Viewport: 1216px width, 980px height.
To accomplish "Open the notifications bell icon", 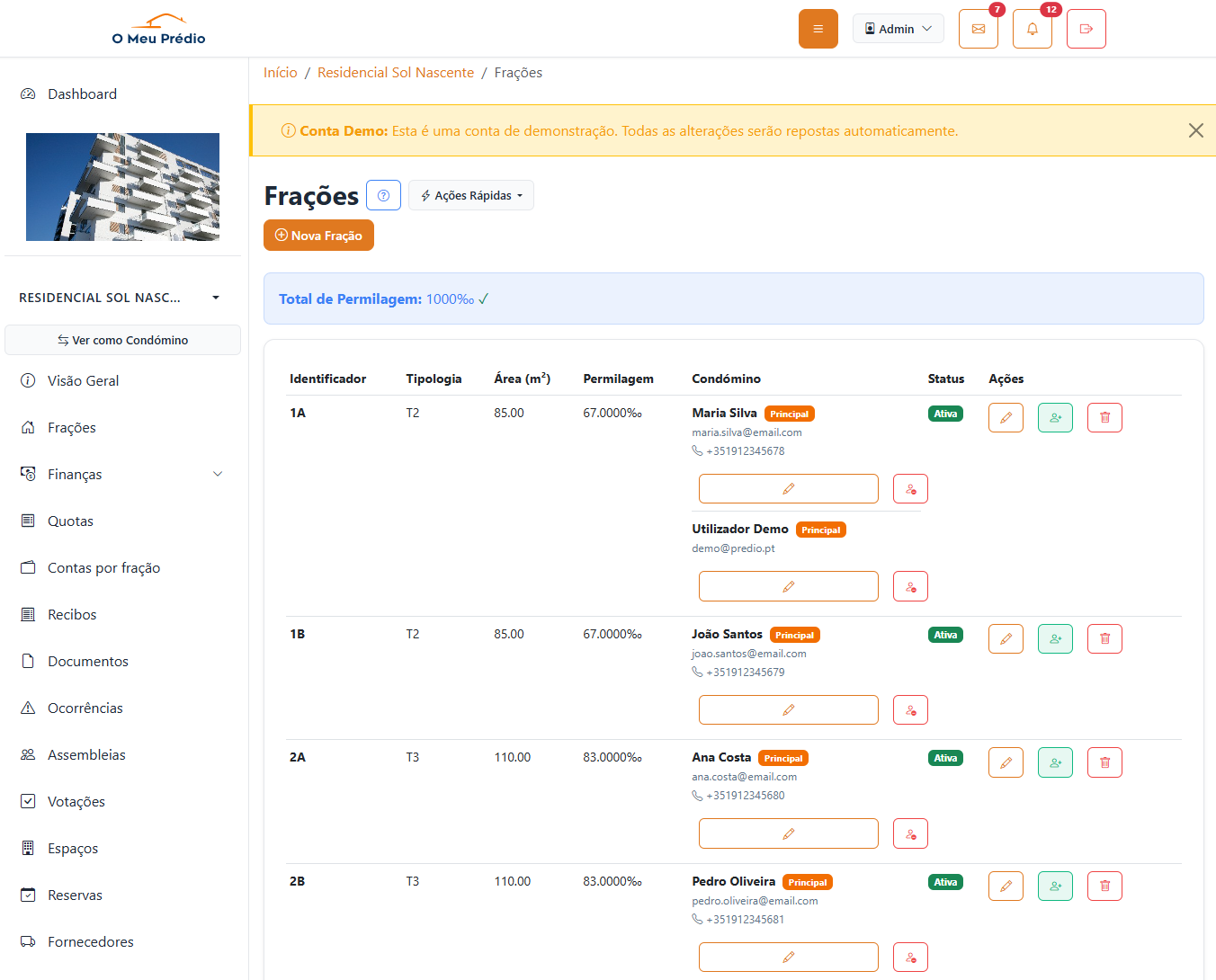I will click(x=1032, y=29).
